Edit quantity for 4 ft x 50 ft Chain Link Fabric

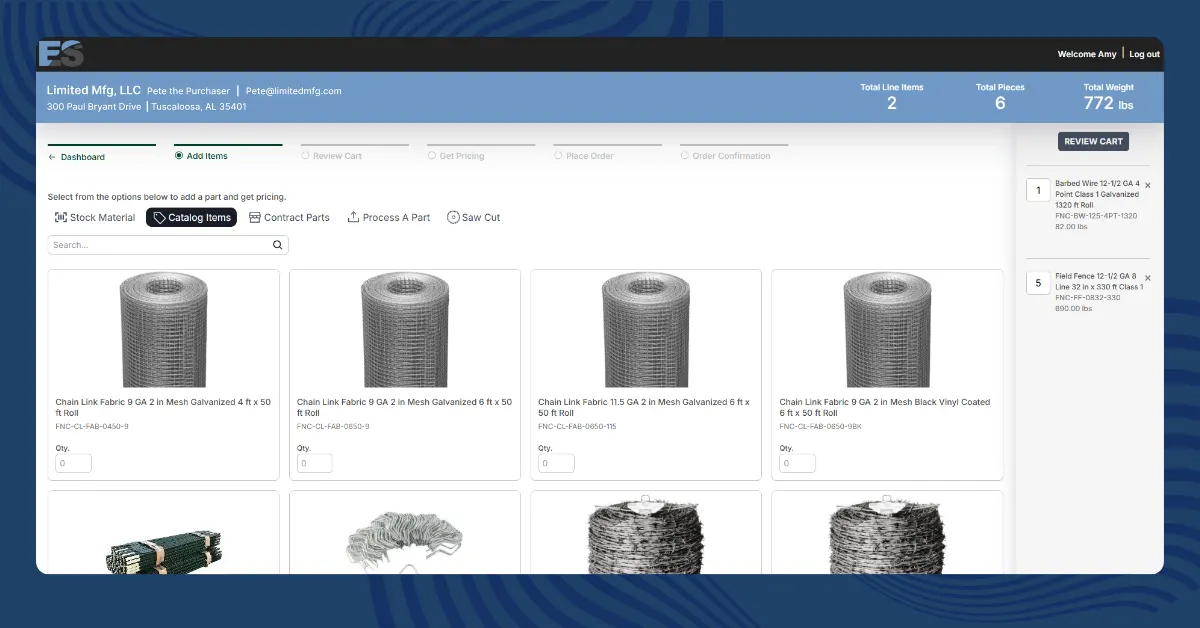click(x=74, y=463)
